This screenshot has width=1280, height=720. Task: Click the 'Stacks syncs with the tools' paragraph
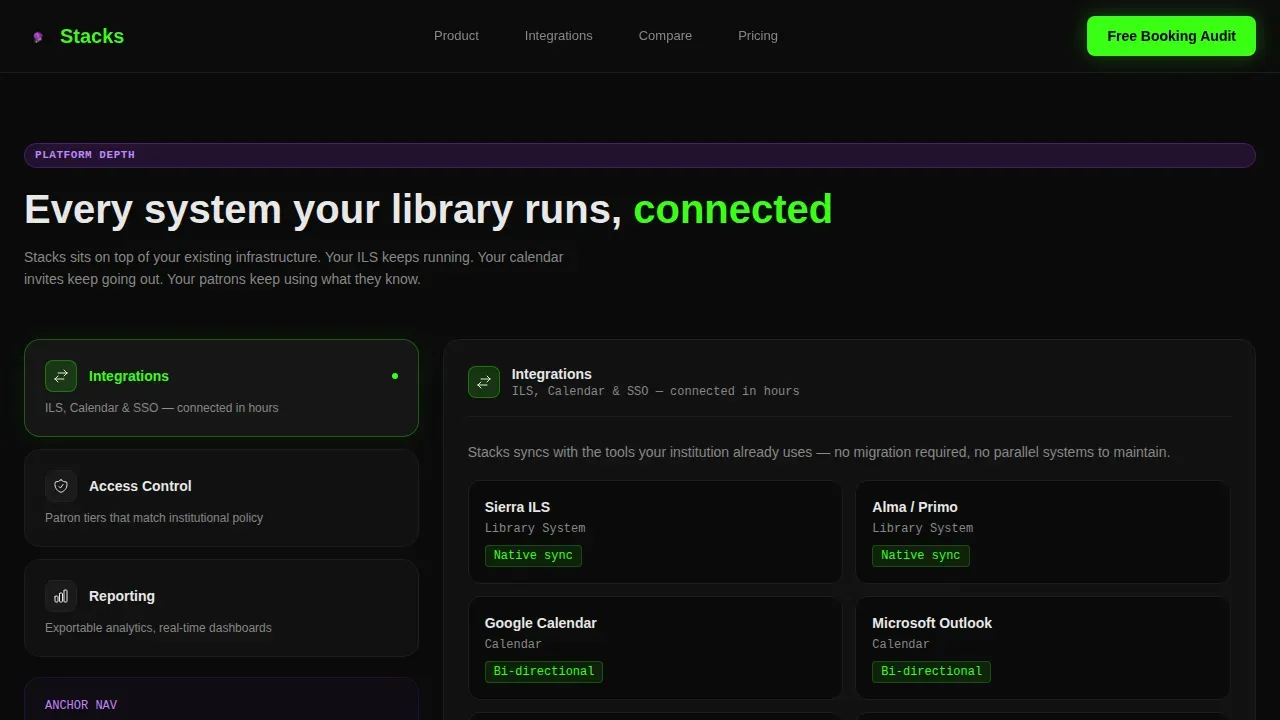click(819, 452)
